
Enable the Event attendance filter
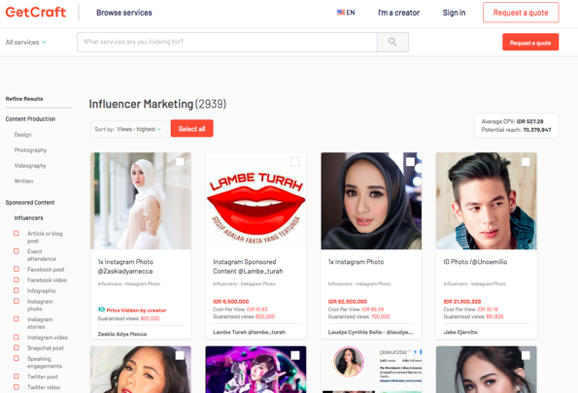click(x=16, y=251)
